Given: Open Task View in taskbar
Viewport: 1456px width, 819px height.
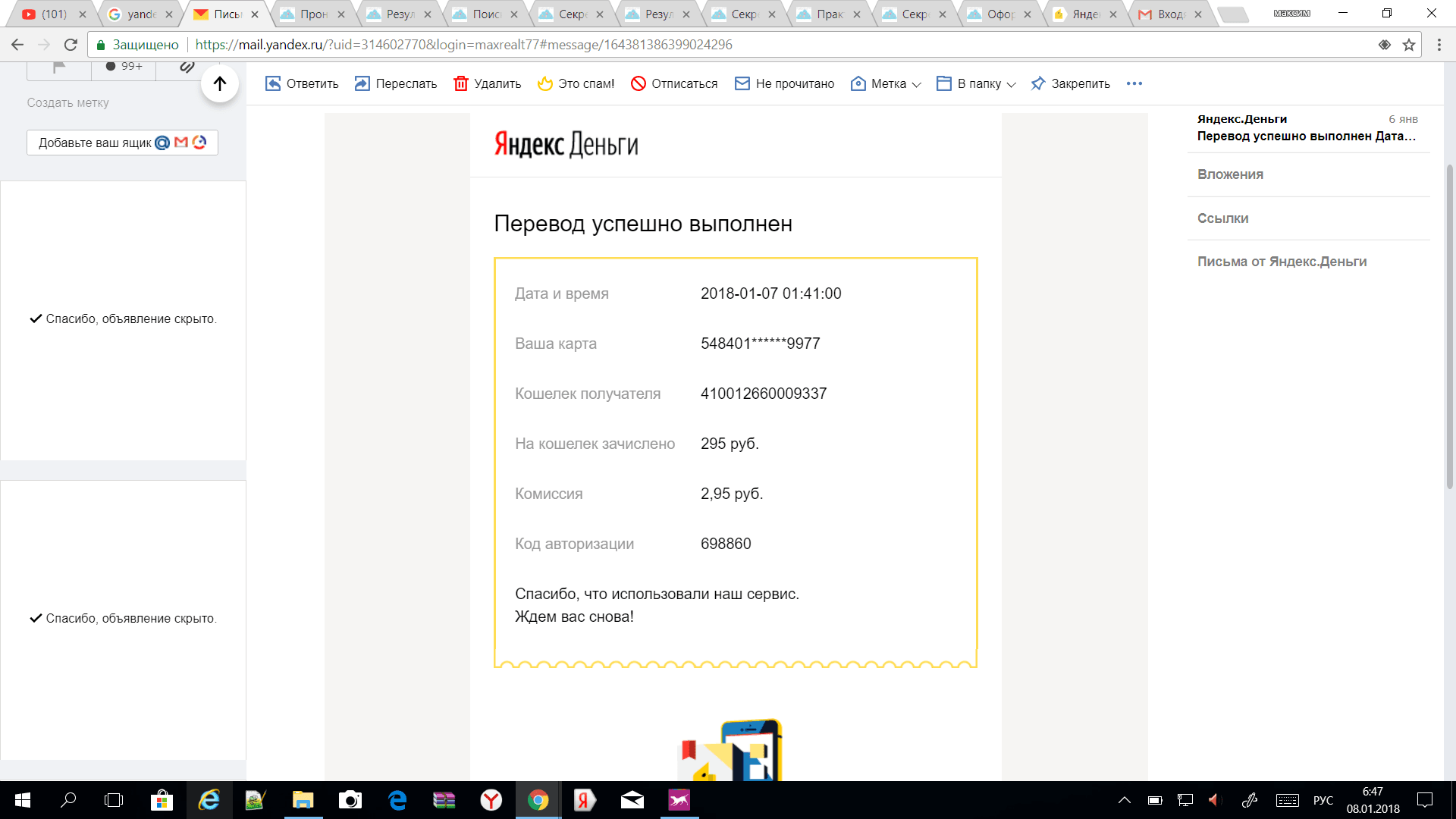Looking at the screenshot, I should pos(114,800).
